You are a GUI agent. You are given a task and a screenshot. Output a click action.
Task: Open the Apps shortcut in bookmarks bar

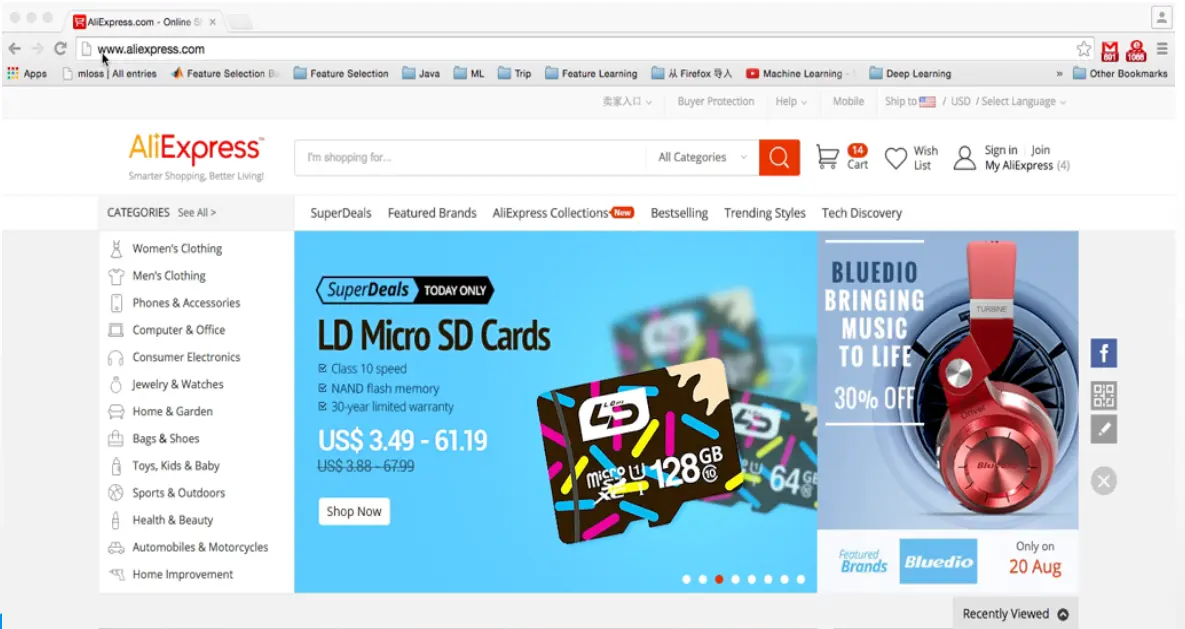point(27,73)
